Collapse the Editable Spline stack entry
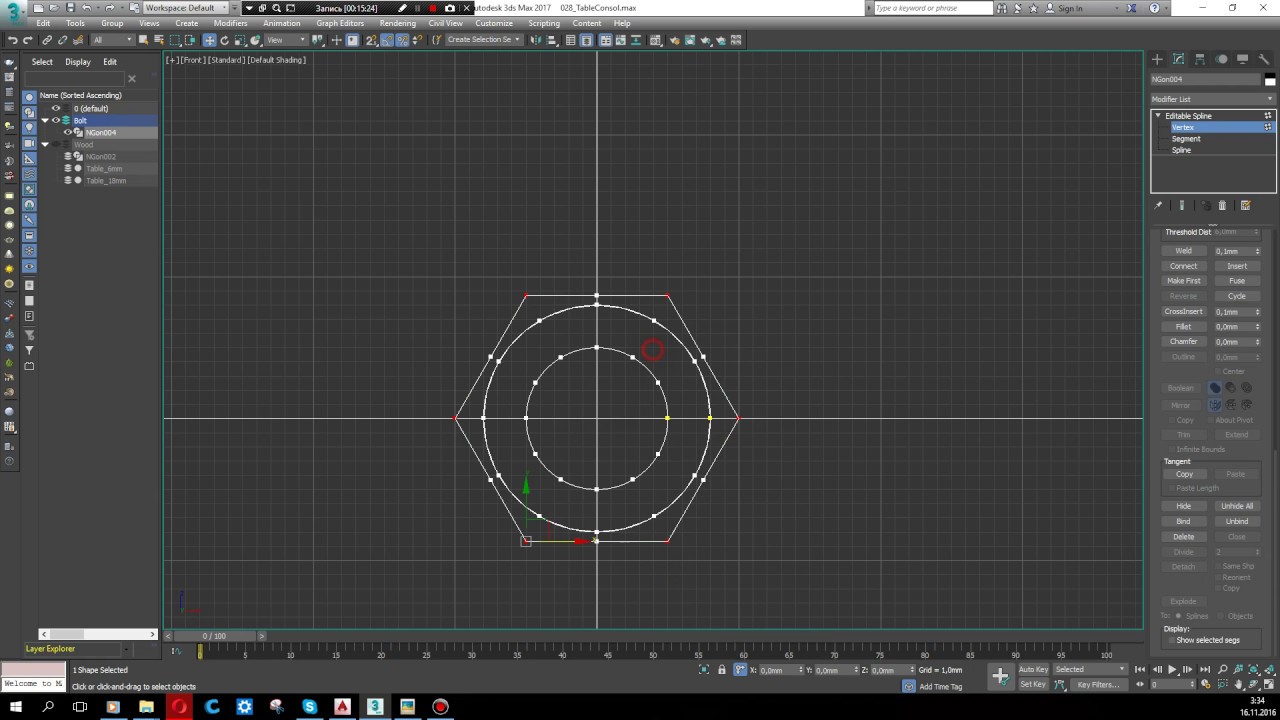Image resolution: width=1280 pixels, height=720 pixels. pyautogui.click(x=1158, y=116)
